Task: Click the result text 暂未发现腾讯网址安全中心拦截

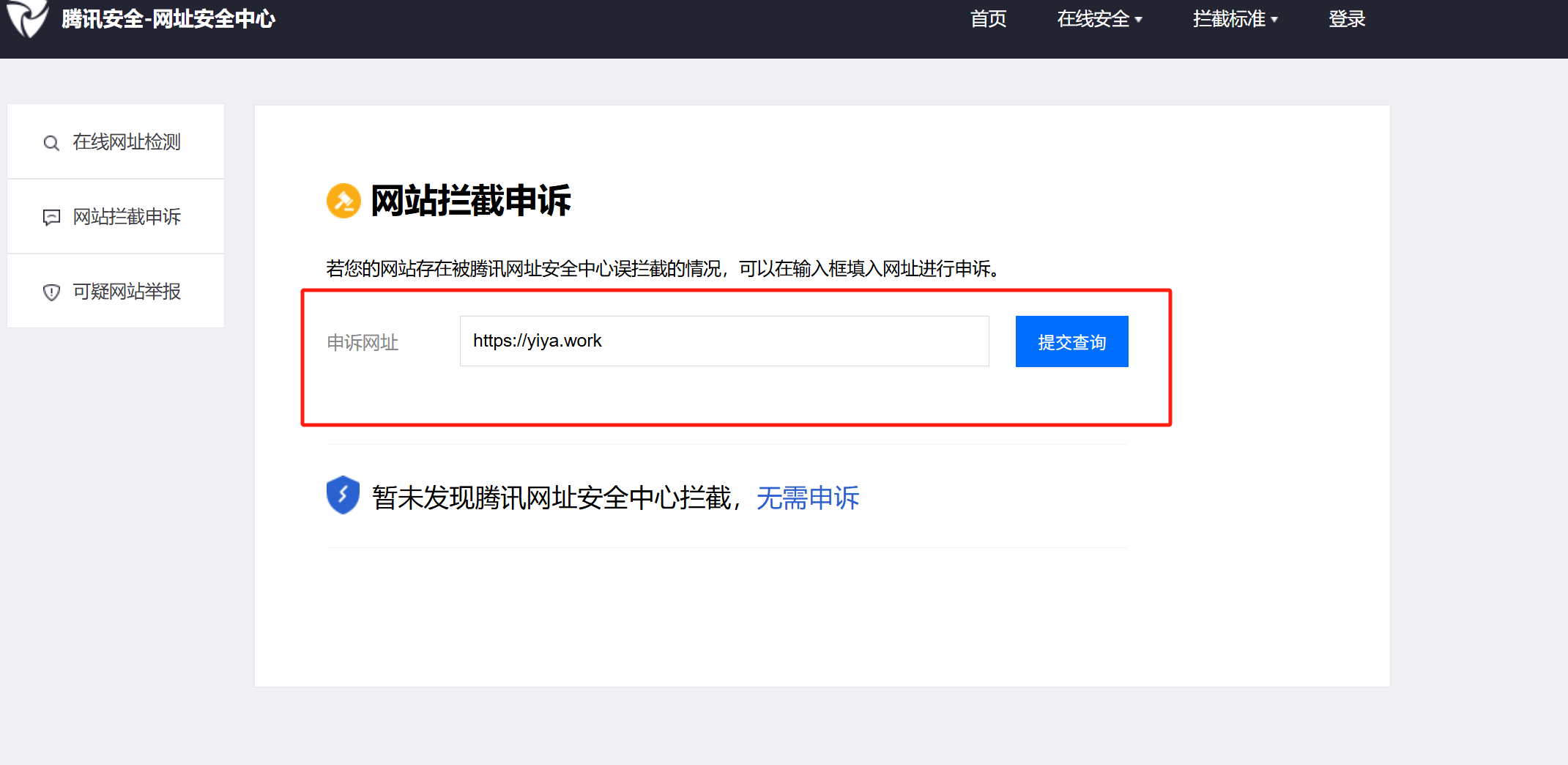Action: click(551, 498)
